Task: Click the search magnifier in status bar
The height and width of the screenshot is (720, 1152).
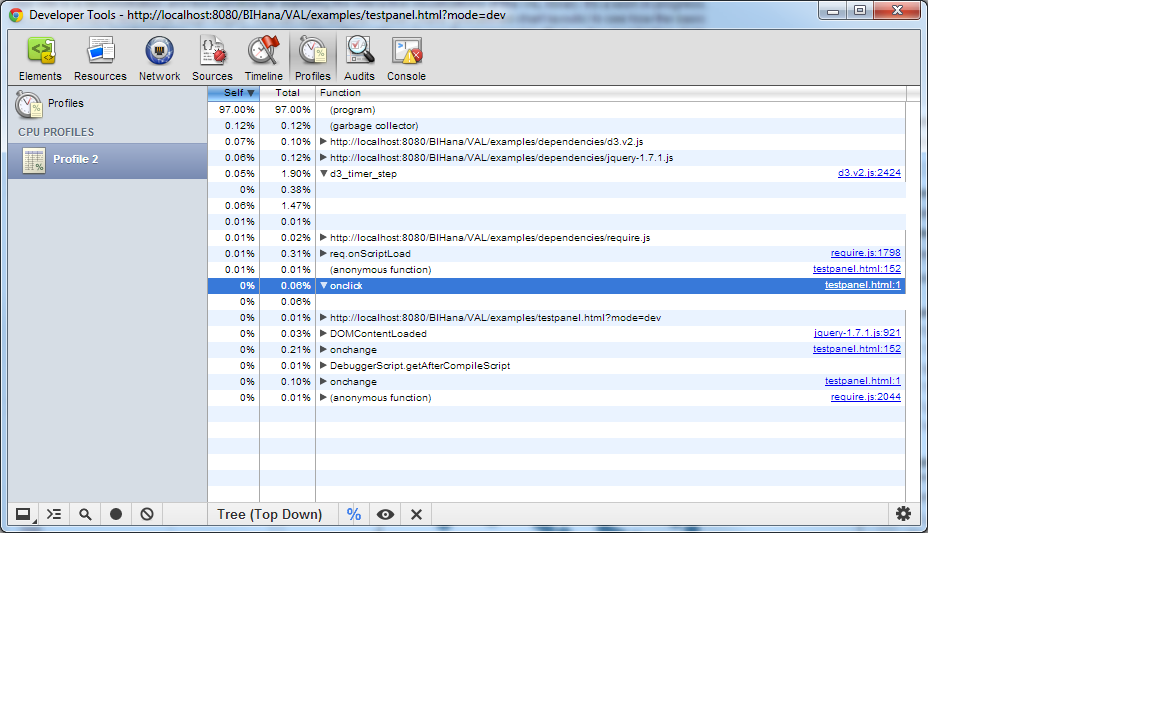Action: [x=85, y=514]
